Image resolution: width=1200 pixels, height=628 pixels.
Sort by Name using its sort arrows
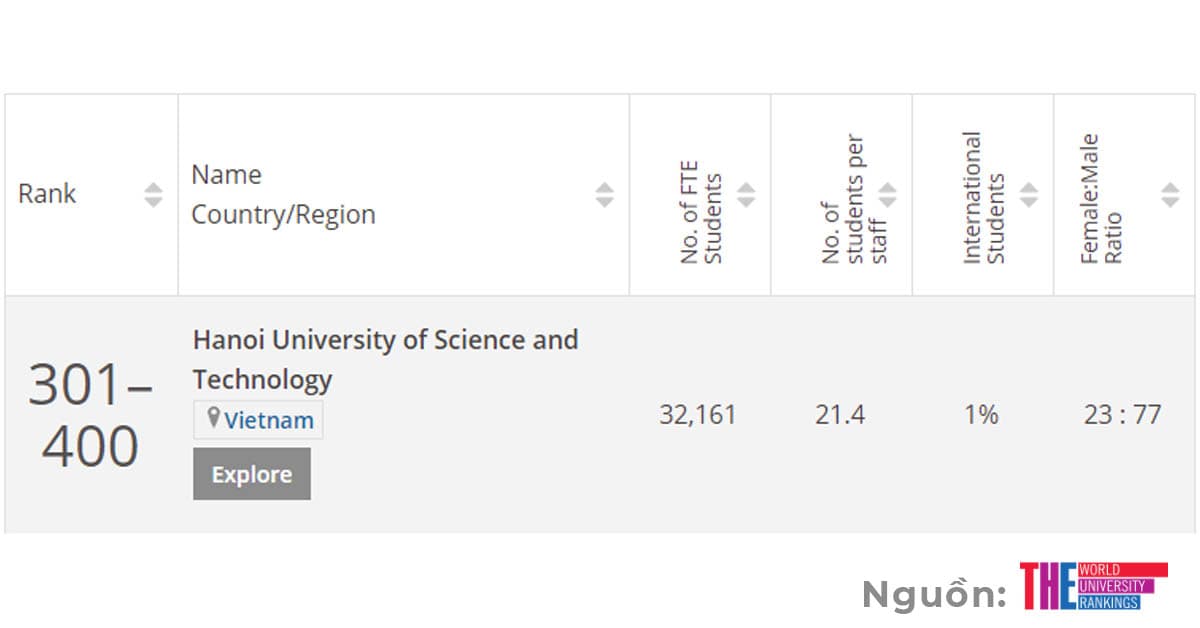tap(604, 195)
